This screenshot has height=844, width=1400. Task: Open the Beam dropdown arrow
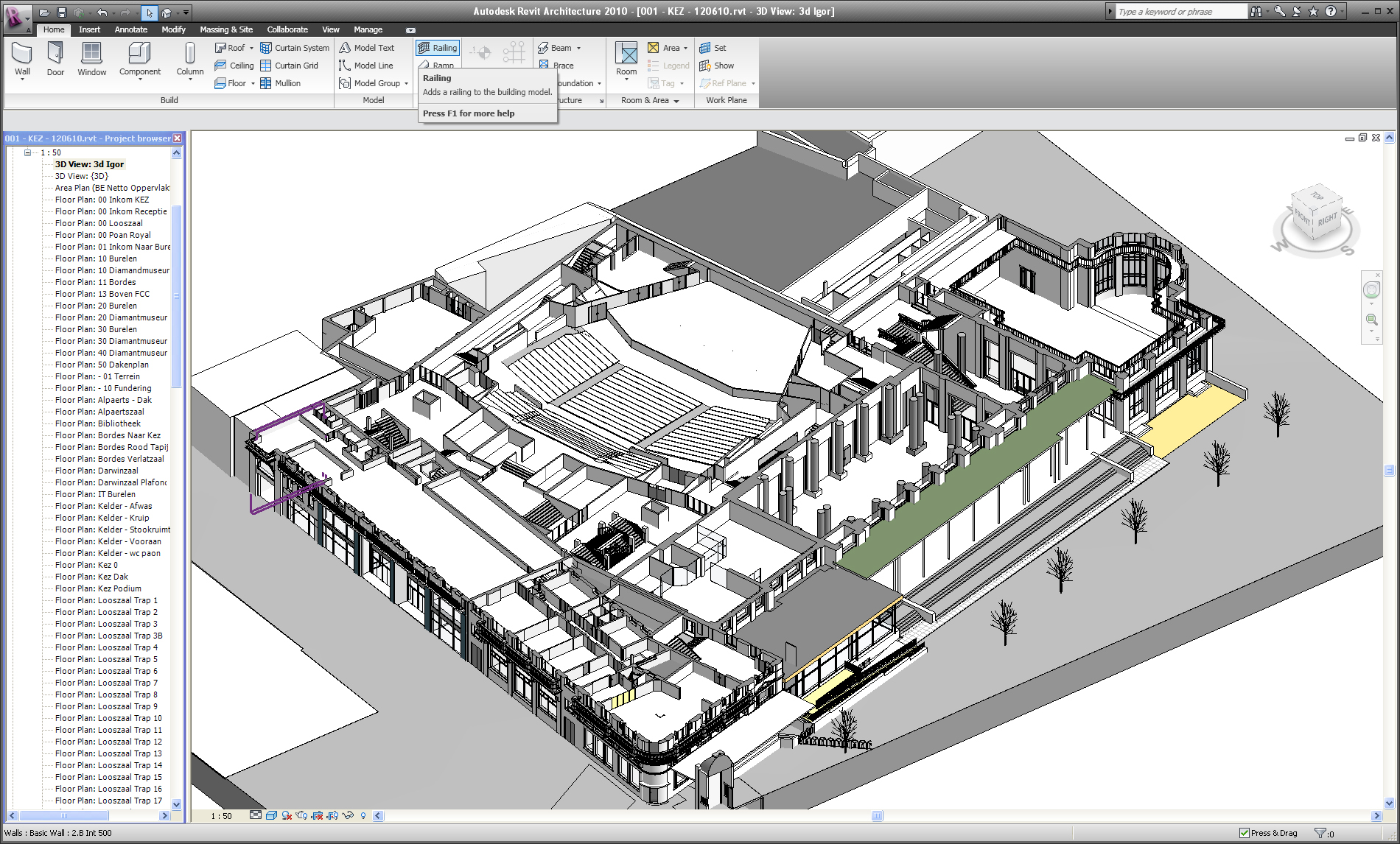[x=578, y=48]
